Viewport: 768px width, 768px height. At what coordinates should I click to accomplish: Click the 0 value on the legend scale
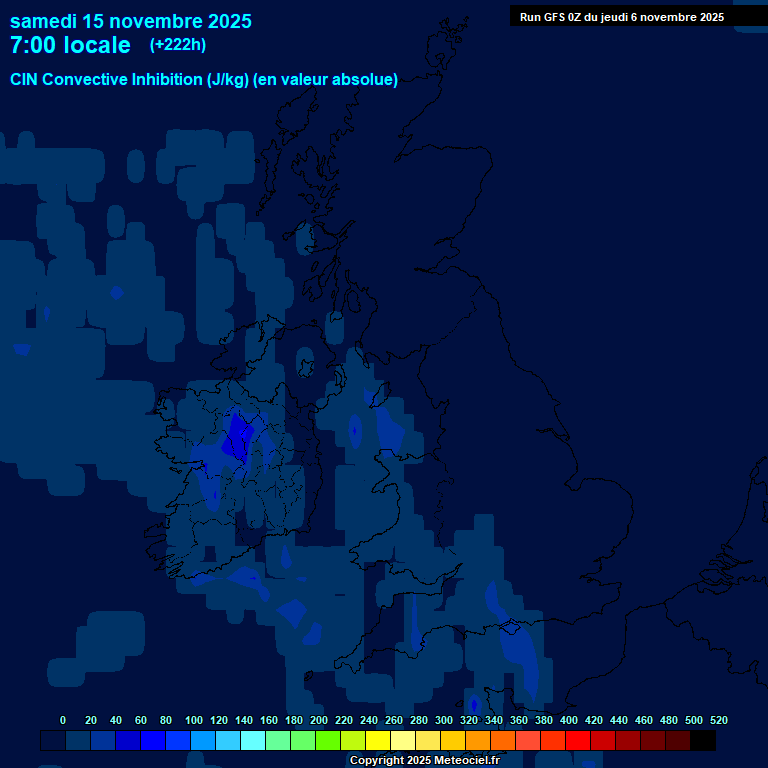[63, 720]
